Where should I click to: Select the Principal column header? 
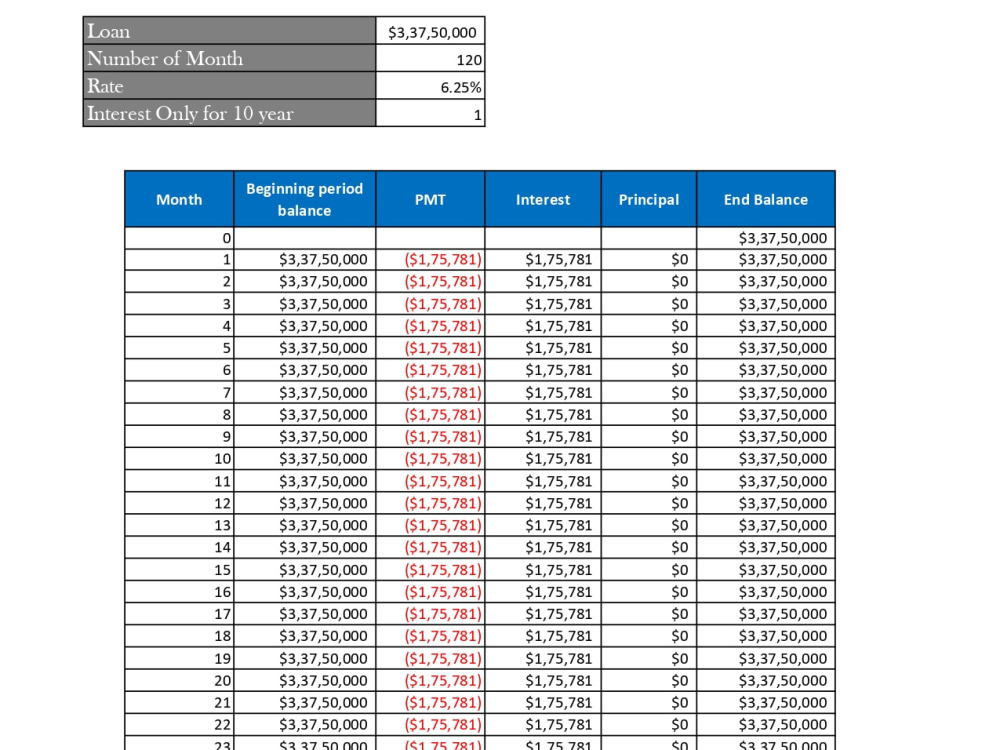pyautogui.click(x=649, y=199)
